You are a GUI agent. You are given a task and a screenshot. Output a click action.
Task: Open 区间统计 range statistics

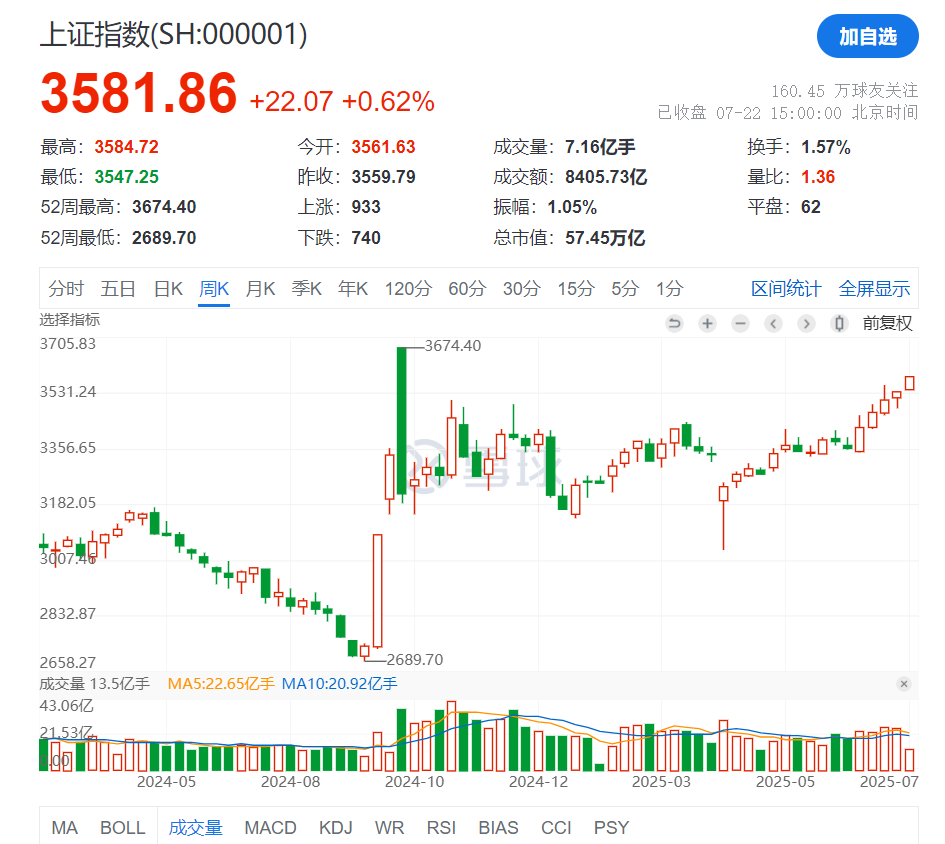[786, 289]
